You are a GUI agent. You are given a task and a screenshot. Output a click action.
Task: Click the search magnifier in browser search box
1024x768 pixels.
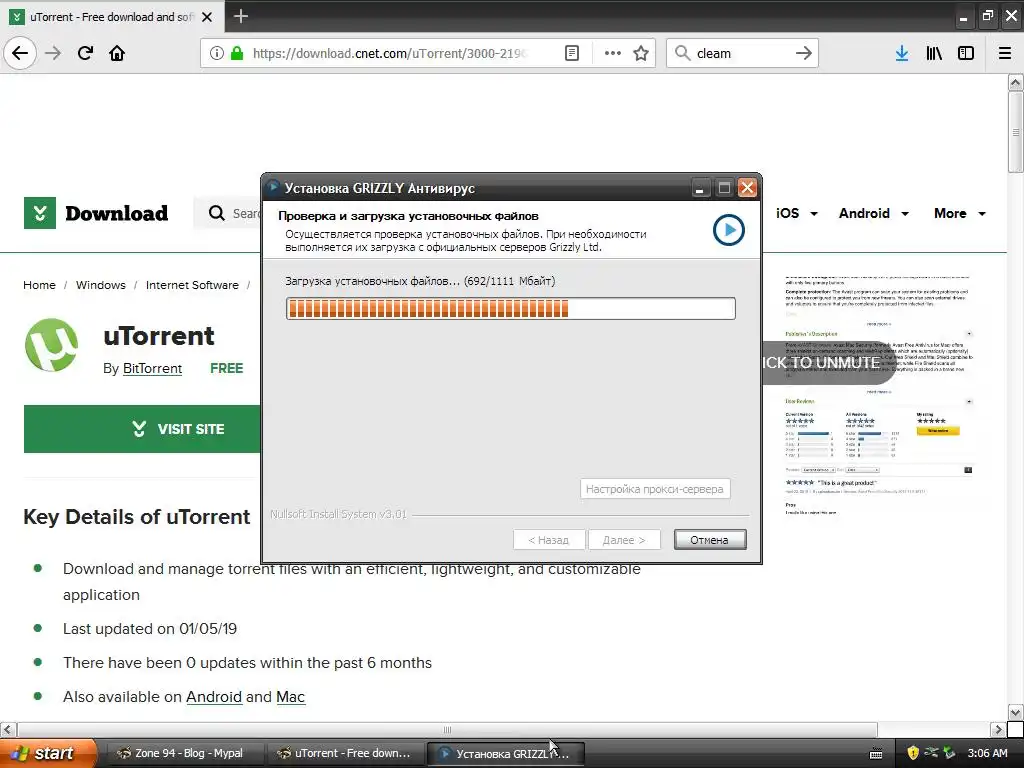tap(682, 53)
